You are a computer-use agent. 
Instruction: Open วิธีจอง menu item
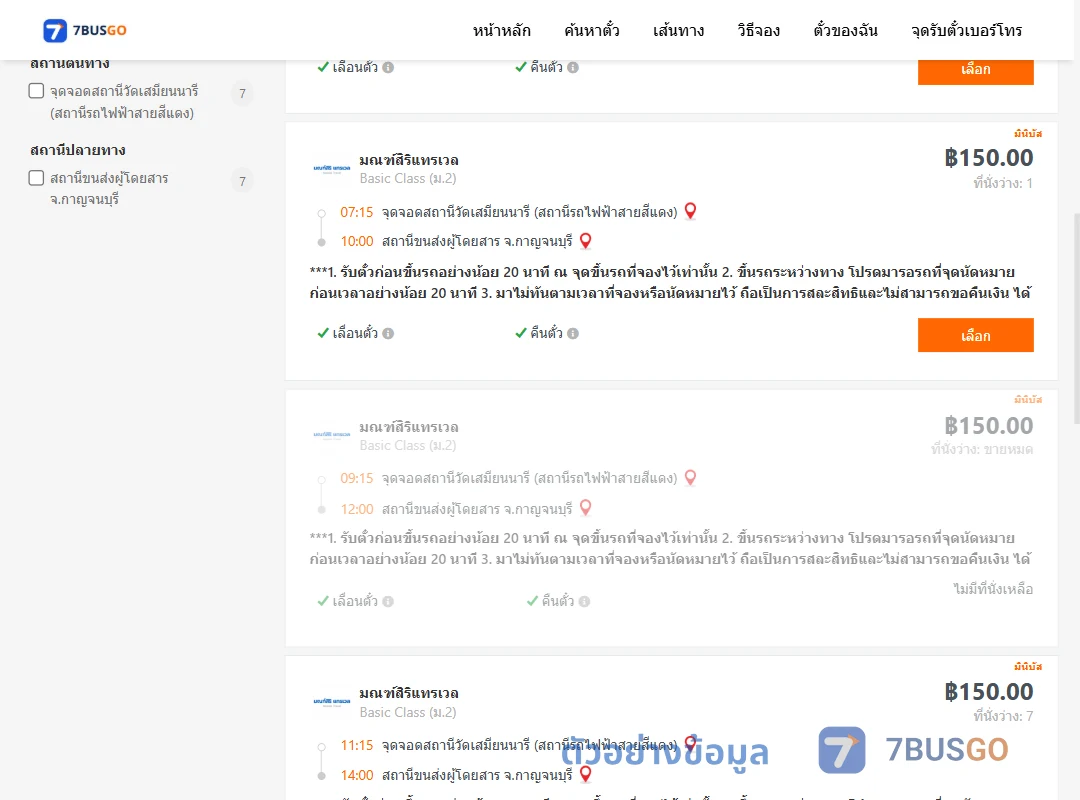click(x=758, y=31)
